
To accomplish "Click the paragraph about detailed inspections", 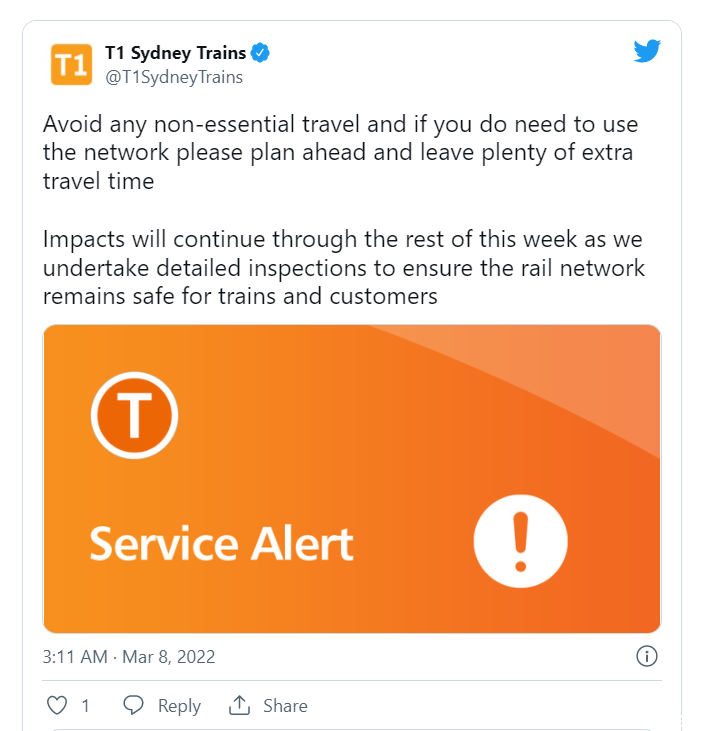I will coord(344,268).
